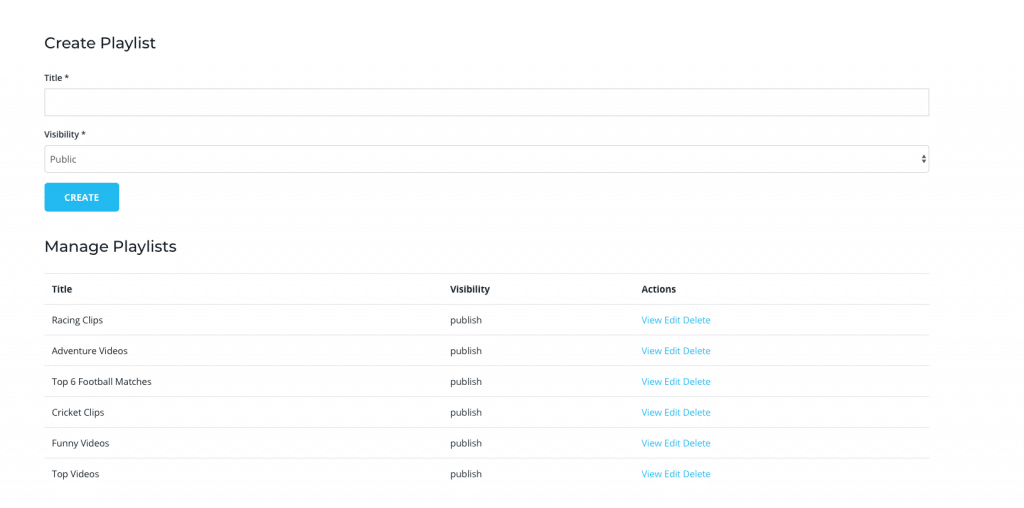View the Top Videos playlist

(x=651, y=473)
